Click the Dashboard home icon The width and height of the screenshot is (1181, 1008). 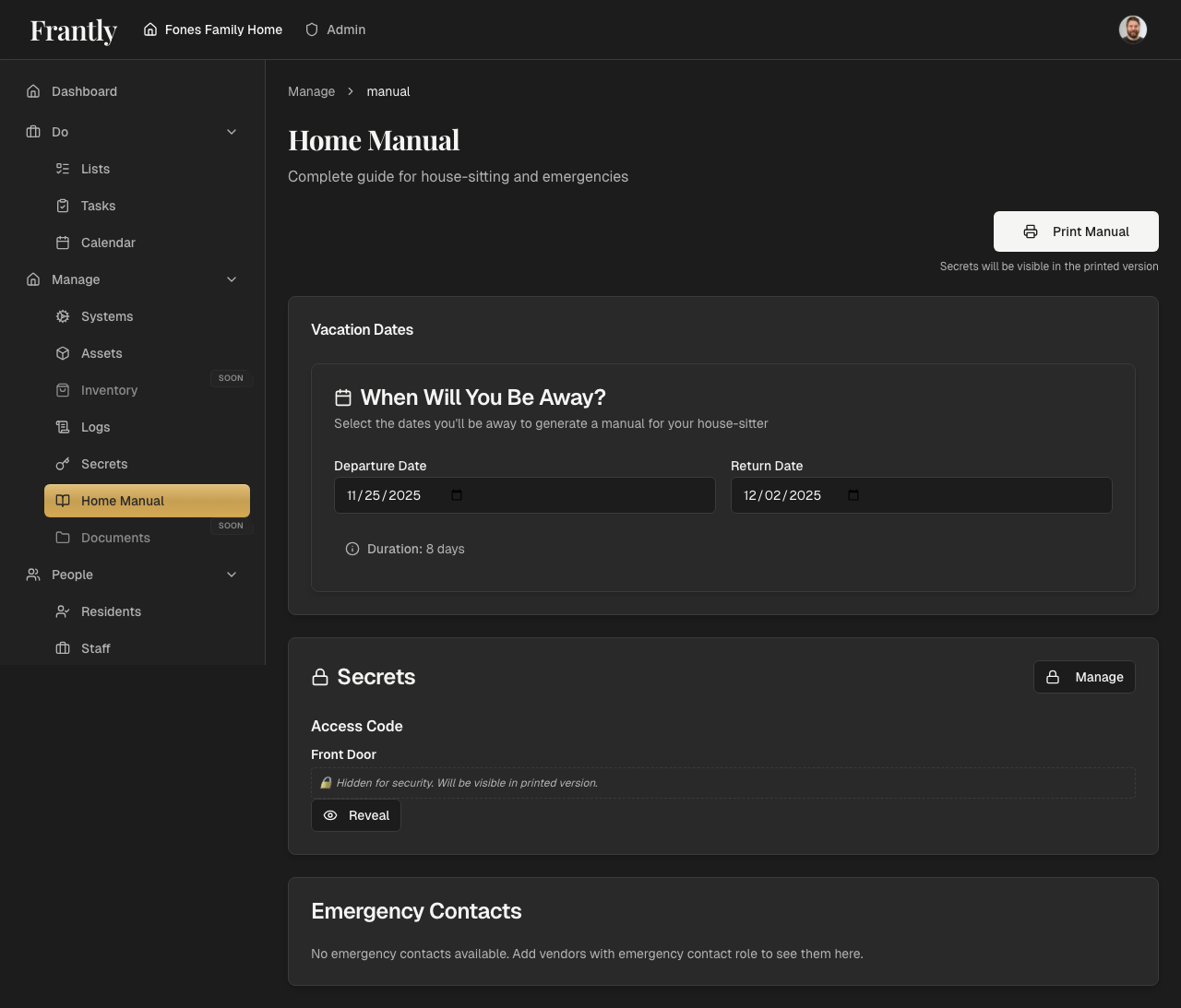pyautogui.click(x=33, y=91)
